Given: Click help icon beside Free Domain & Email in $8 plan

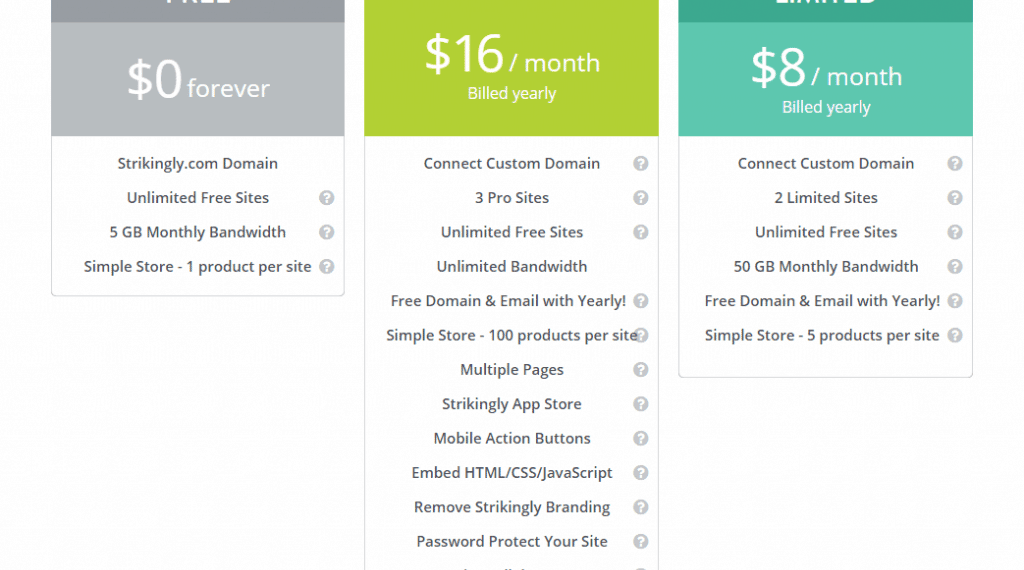Looking at the screenshot, I should (955, 301).
